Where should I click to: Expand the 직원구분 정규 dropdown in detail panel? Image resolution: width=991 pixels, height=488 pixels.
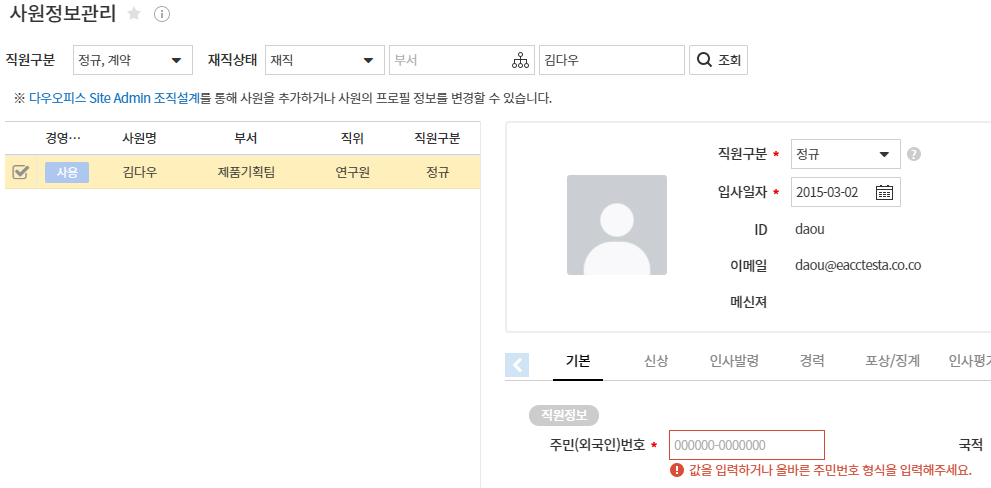click(x=845, y=155)
